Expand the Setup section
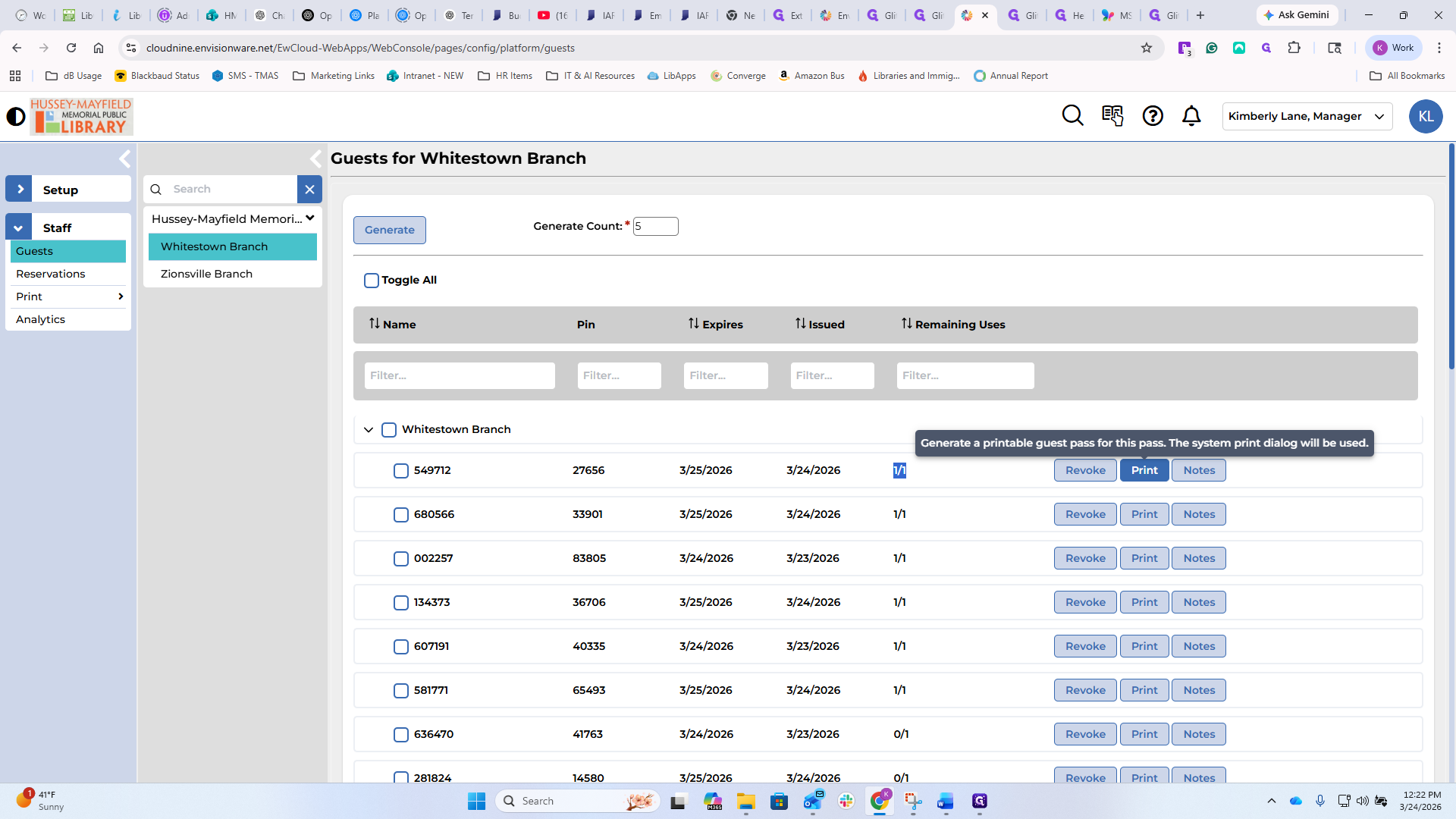 [19, 190]
